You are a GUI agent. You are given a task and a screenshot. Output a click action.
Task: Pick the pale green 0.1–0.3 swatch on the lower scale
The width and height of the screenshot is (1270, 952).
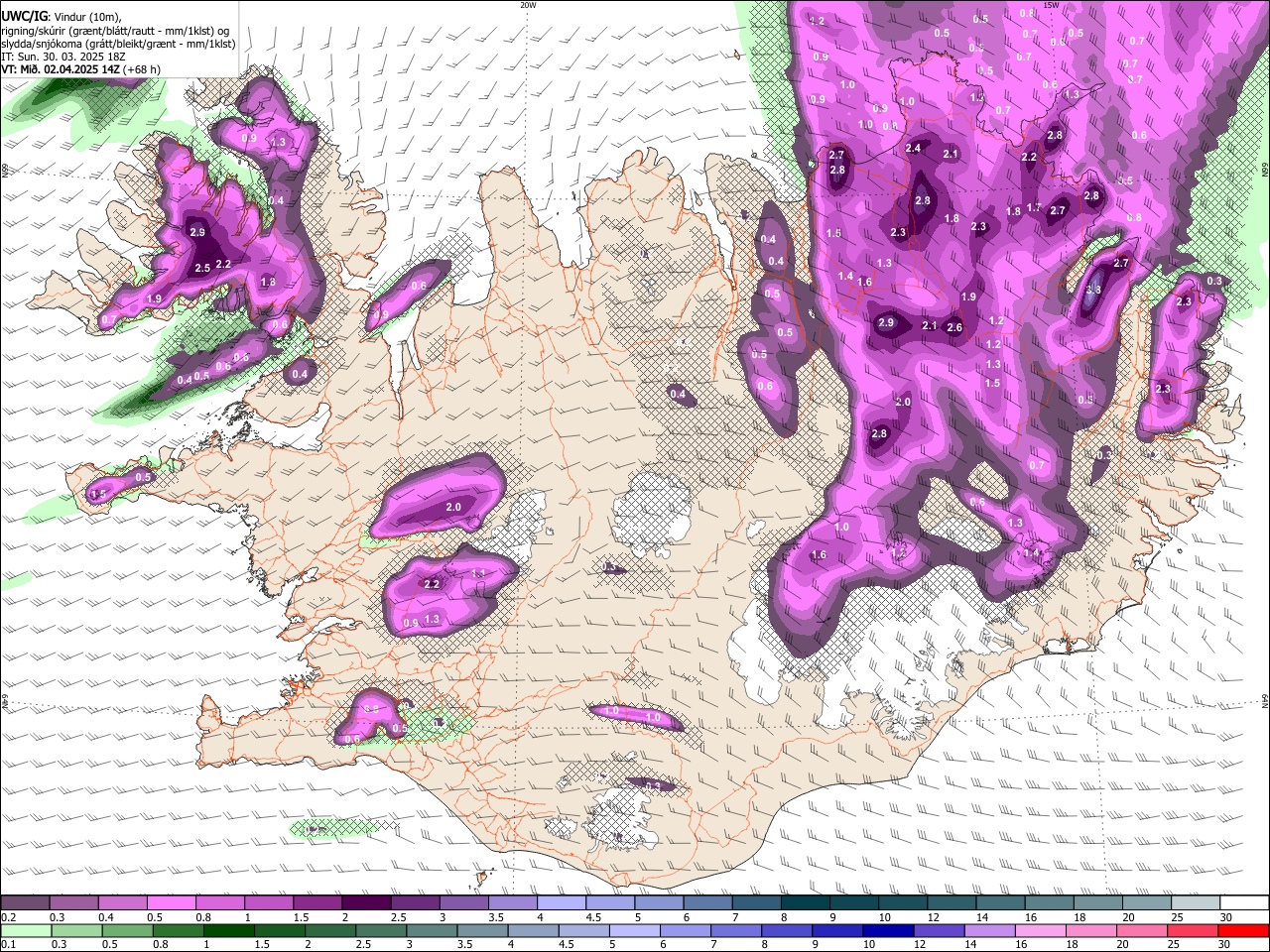[x=26, y=931]
